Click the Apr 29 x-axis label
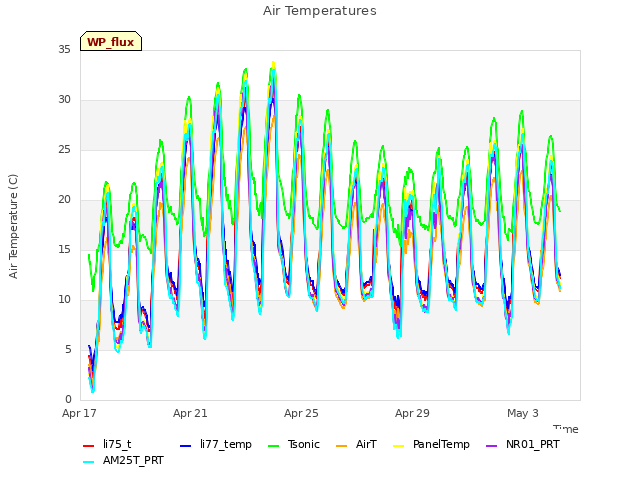The image size is (640, 480). click(412, 413)
